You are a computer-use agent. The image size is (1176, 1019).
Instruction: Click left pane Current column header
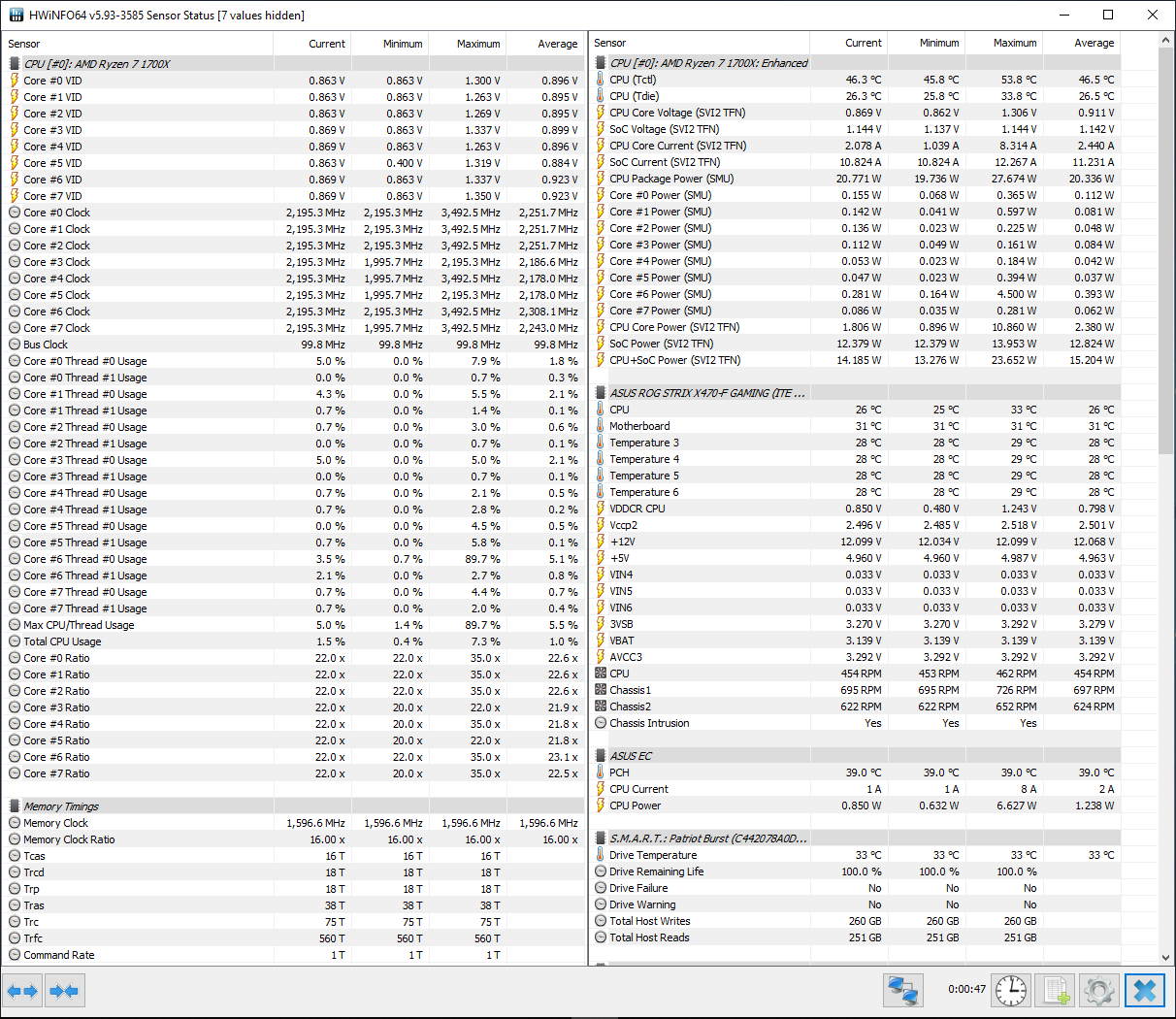(x=312, y=44)
